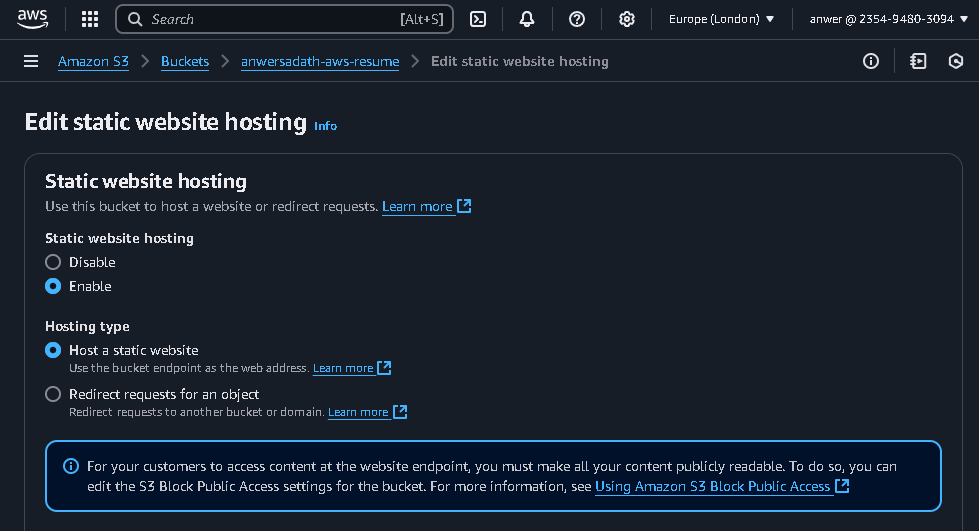Screen dimensions: 979x531
Task: Open the AWS services grid menu
Action: click(x=90, y=19)
